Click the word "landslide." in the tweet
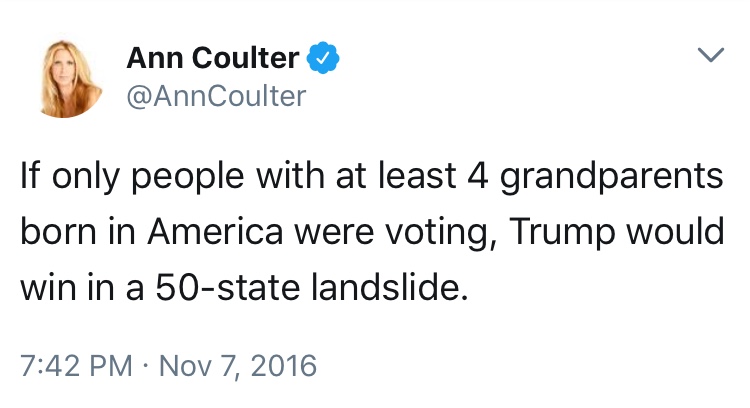This screenshot has width=750, height=408. (390, 287)
